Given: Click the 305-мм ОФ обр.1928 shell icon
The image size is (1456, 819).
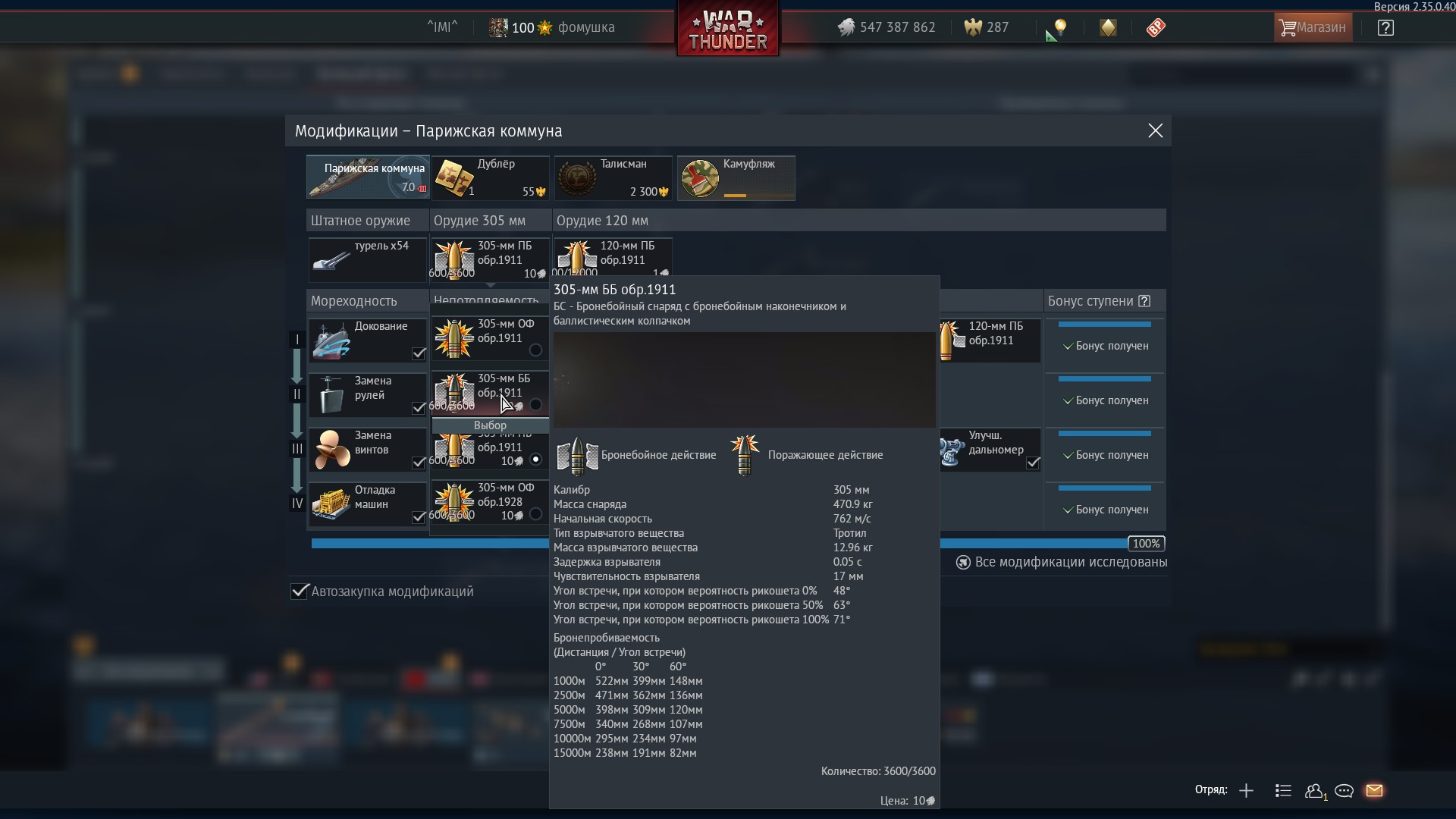Looking at the screenshot, I should pyautogui.click(x=453, y=502).
